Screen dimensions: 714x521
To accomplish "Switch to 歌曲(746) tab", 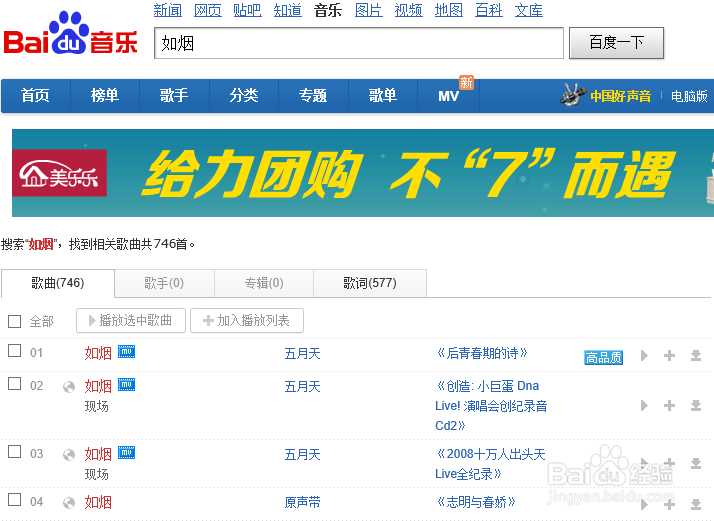I will (x=58, y=283).
